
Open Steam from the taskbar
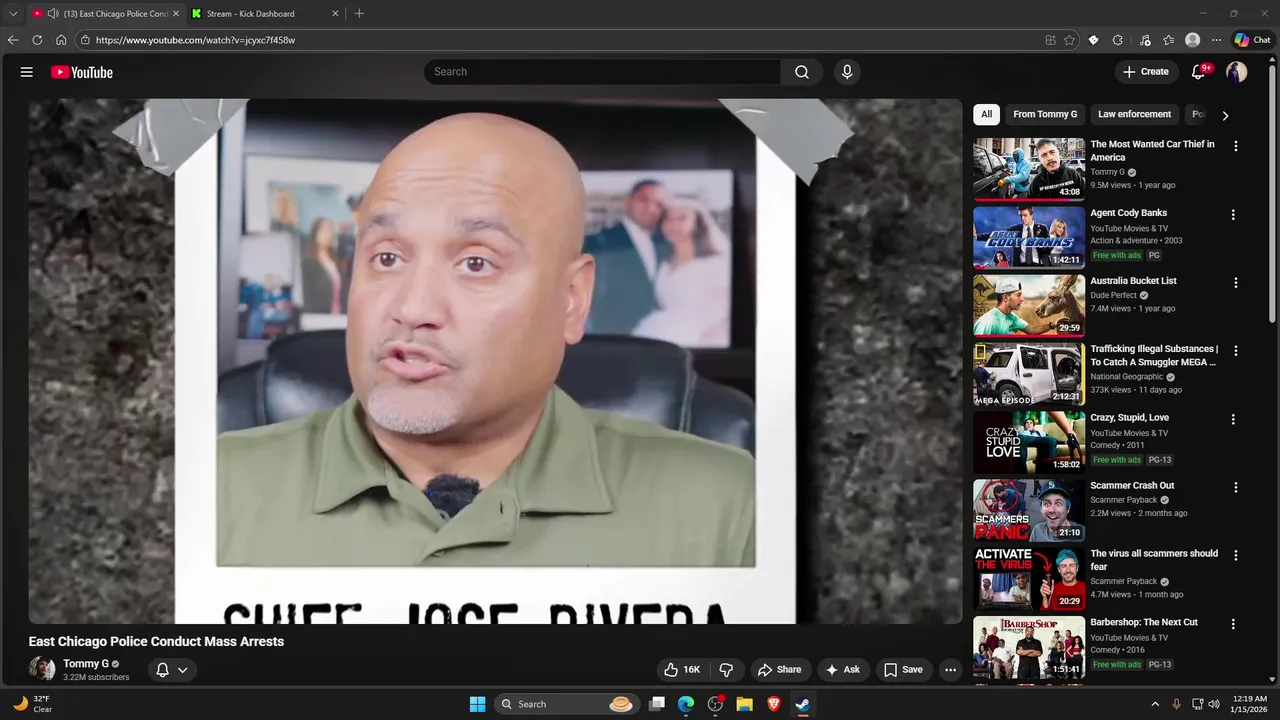[x=802, y=704]
